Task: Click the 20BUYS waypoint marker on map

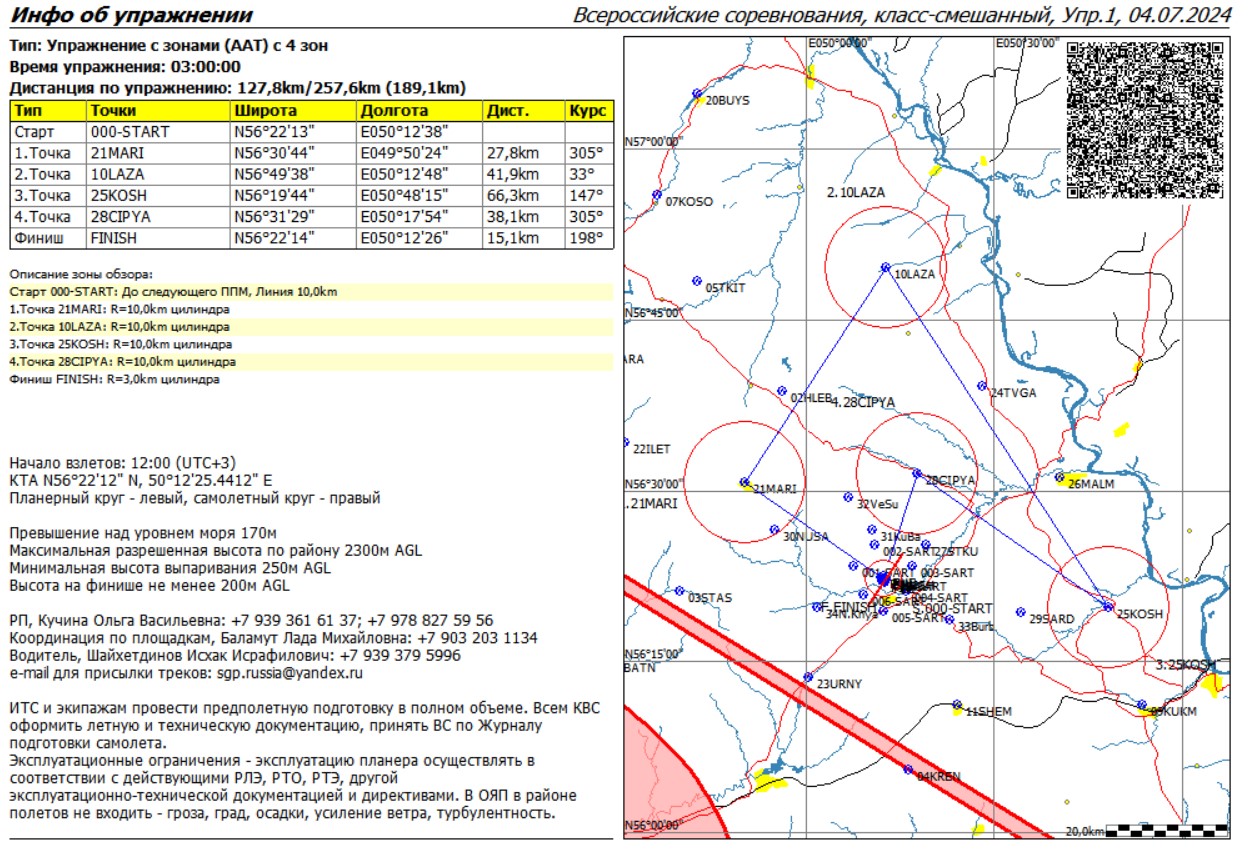Action: [697, 94]
